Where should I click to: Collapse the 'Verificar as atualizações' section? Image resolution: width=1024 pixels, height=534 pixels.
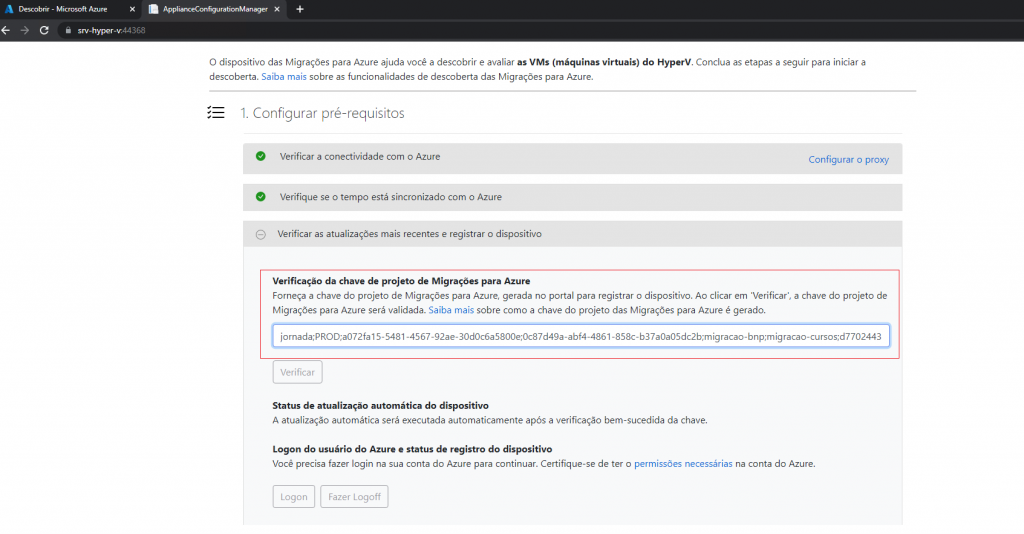point(260,234)
